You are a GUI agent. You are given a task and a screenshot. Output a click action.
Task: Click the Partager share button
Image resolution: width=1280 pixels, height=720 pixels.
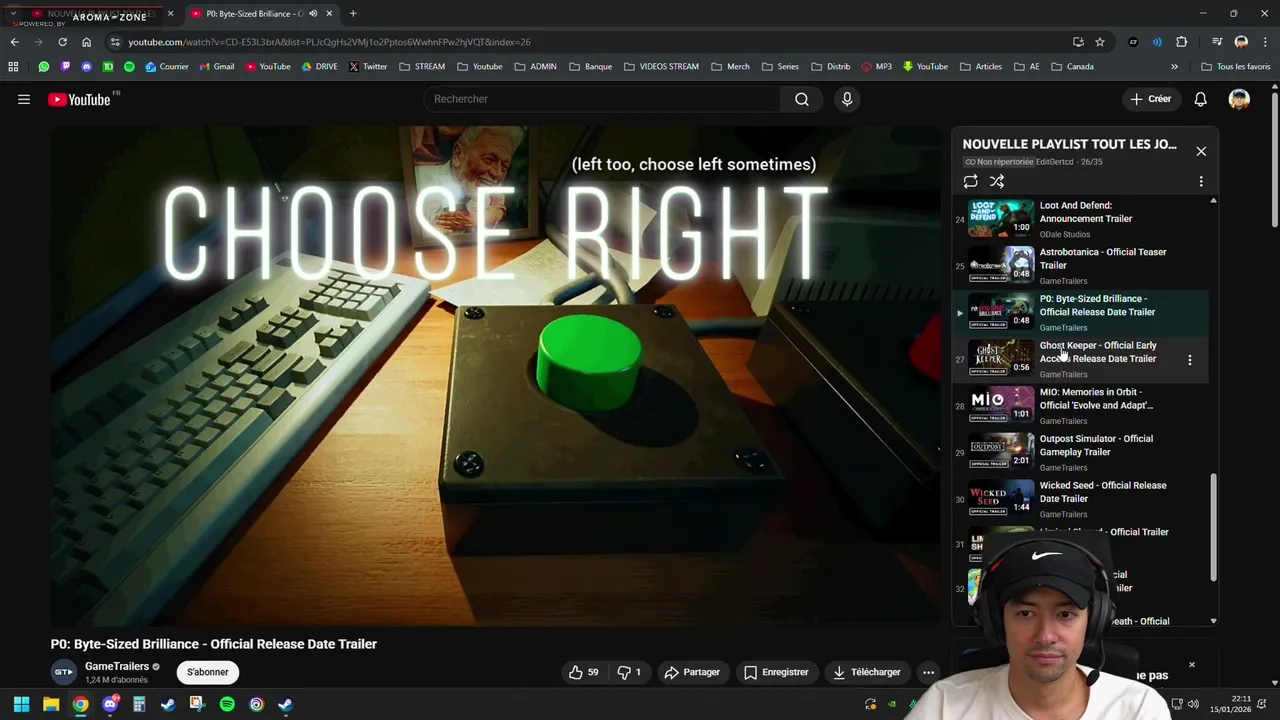point(692,672)
